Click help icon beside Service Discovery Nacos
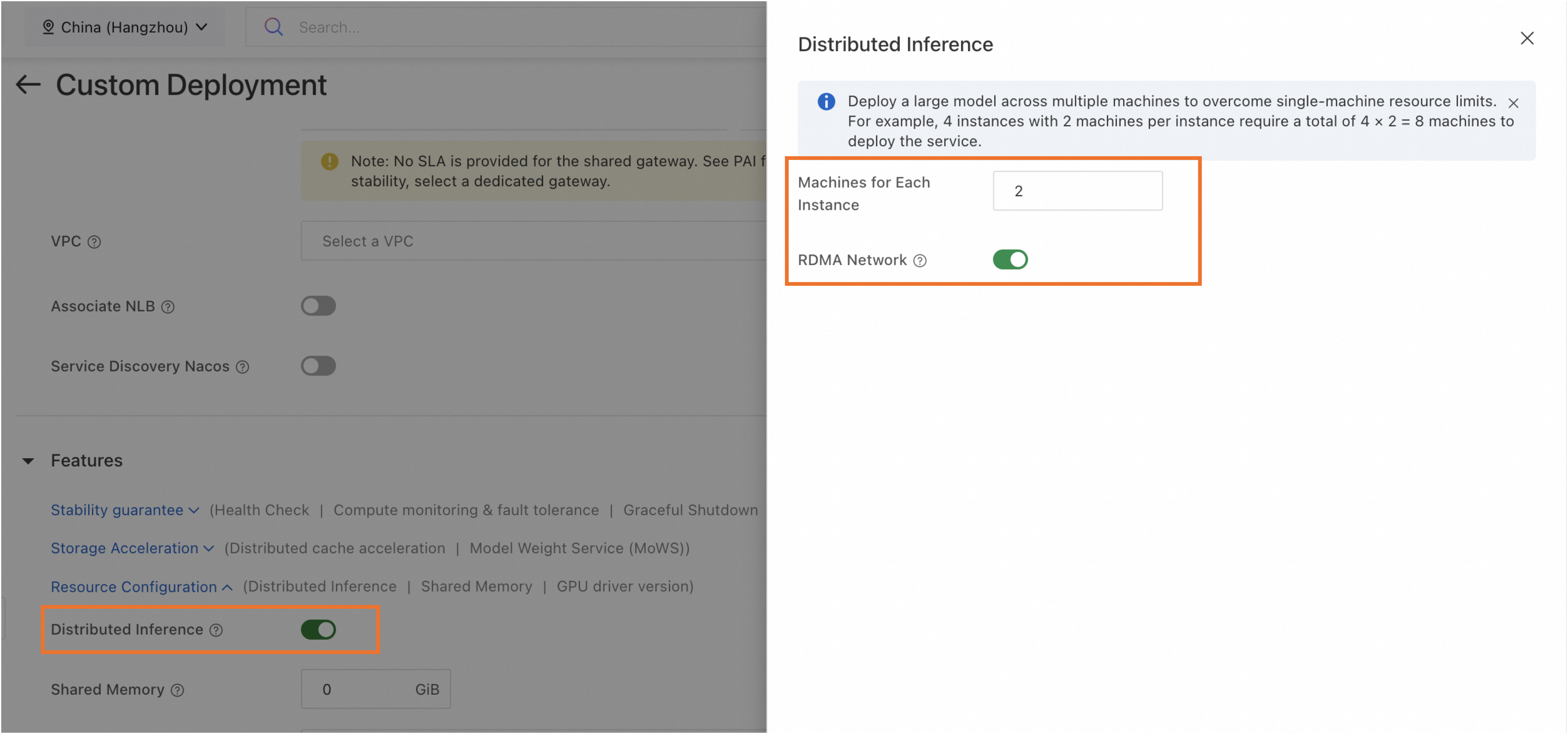1568x734 pixels. click(x=242, y=367)
